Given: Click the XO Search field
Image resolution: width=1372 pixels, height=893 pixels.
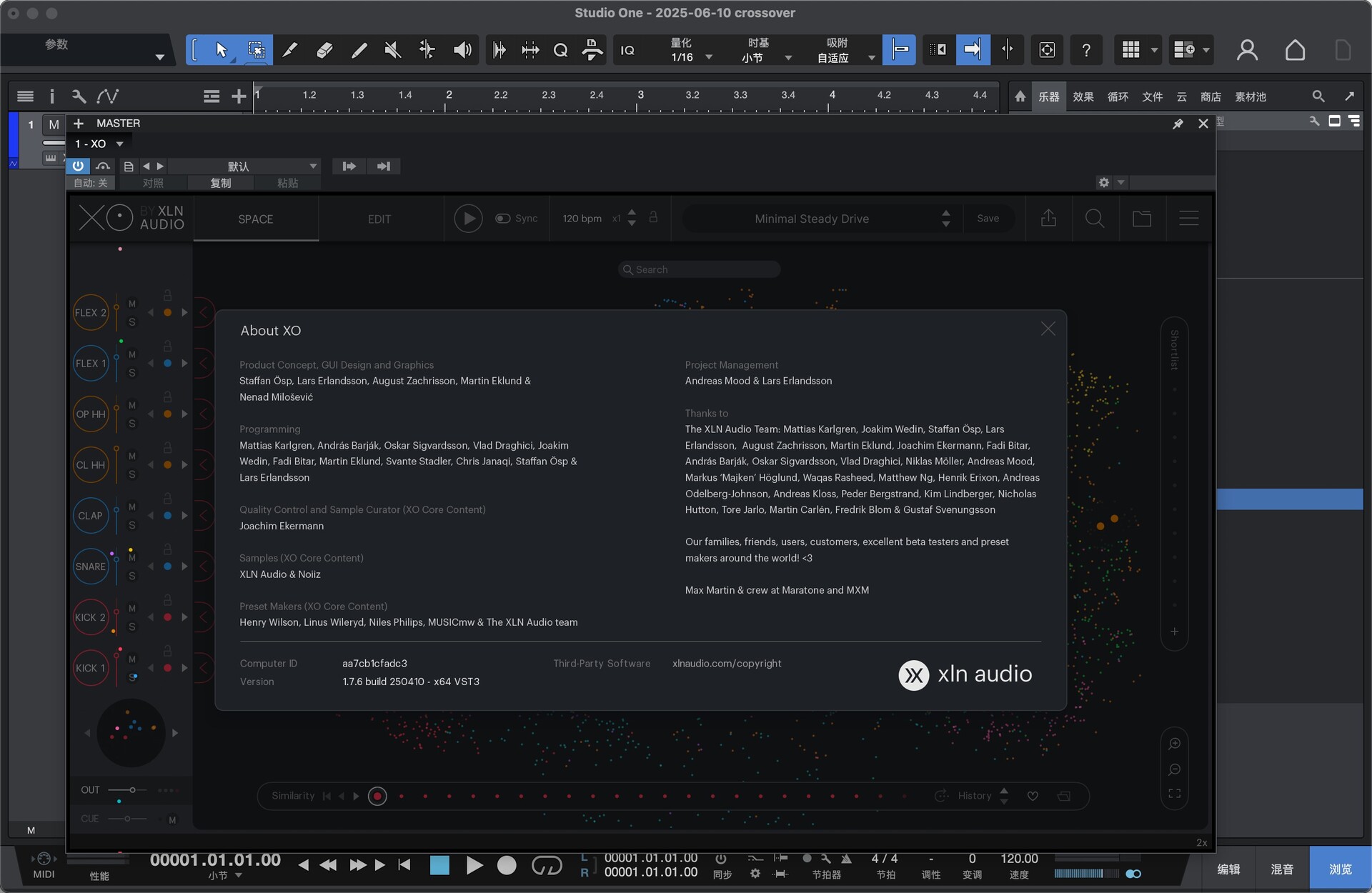Looking at the screenshot, I should tap(699, 269).
